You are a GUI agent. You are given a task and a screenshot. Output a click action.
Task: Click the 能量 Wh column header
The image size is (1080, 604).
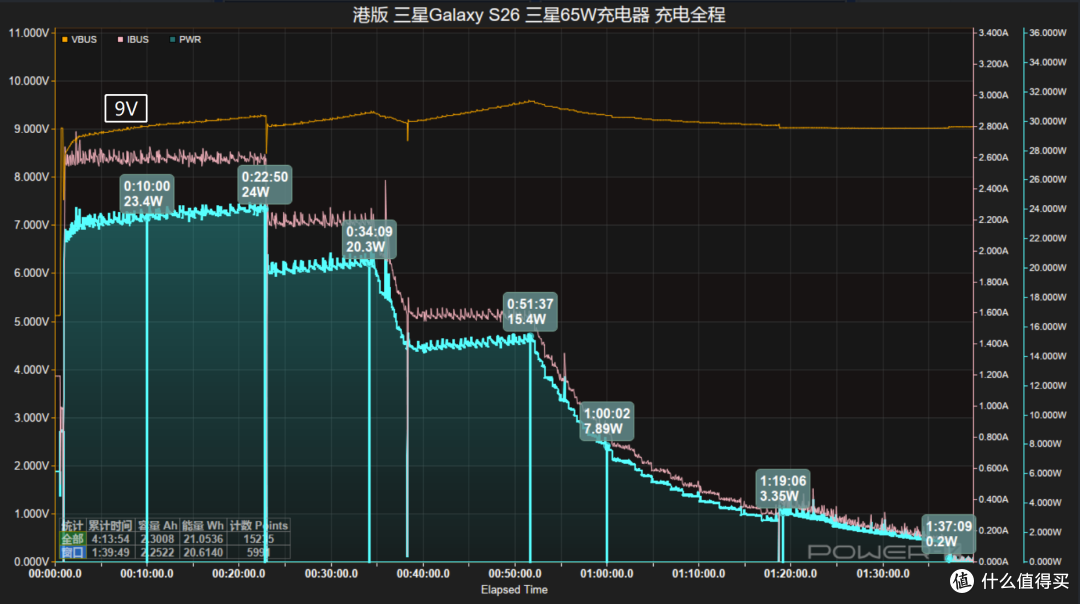(x=202, y=525)
